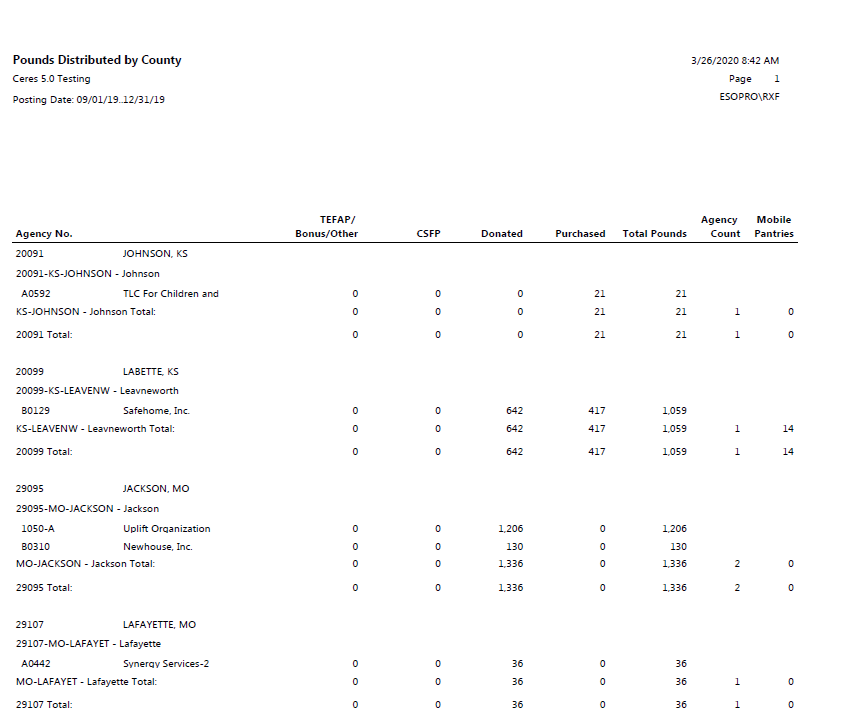Click the 'Agency No.' column header
Viewport: 848px width, 718px height.
point(44,234)
